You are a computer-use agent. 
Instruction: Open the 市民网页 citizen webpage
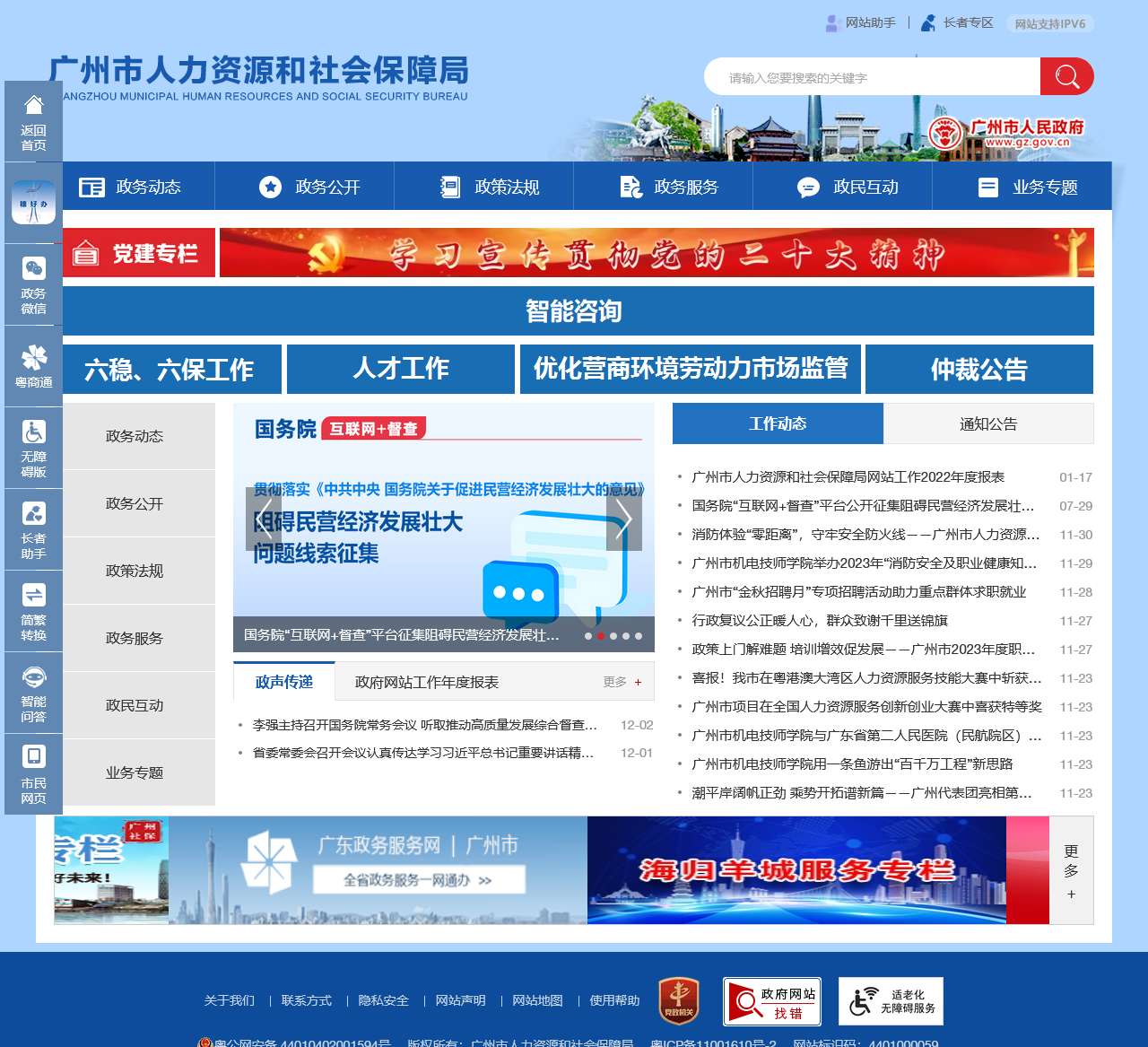pos(33,773)
